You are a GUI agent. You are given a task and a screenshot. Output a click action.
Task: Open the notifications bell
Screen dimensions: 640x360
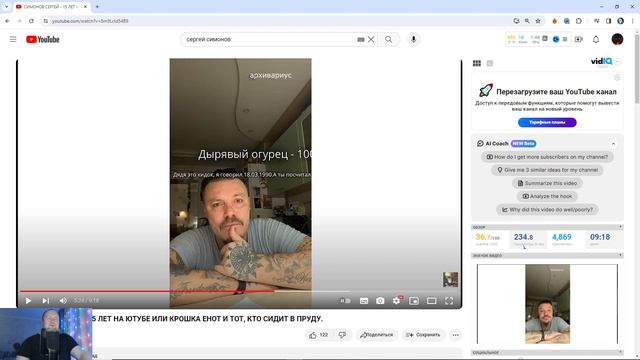(596, 39)
